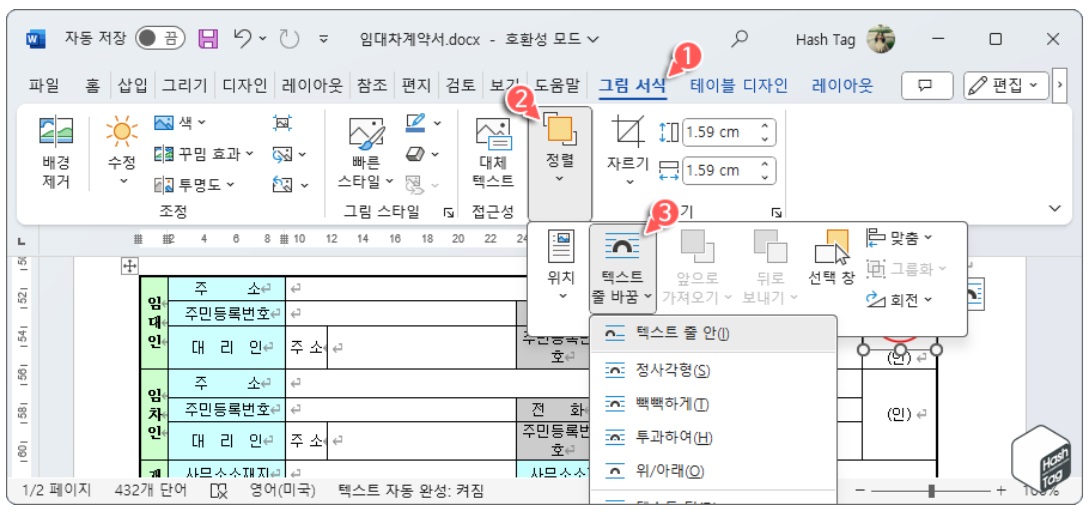The height and width of the screenshot is (513, 1089).
Task: Toggle the AutoSave (자동 저장) switch
Action: point(160,38)
